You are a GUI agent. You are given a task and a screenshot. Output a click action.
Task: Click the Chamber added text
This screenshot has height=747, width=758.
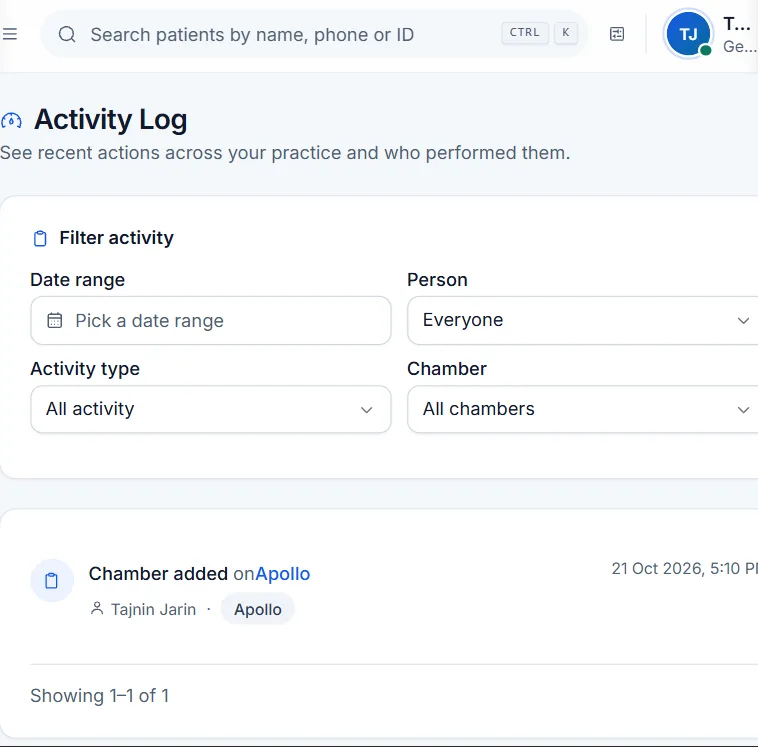(x=158, y=574)
